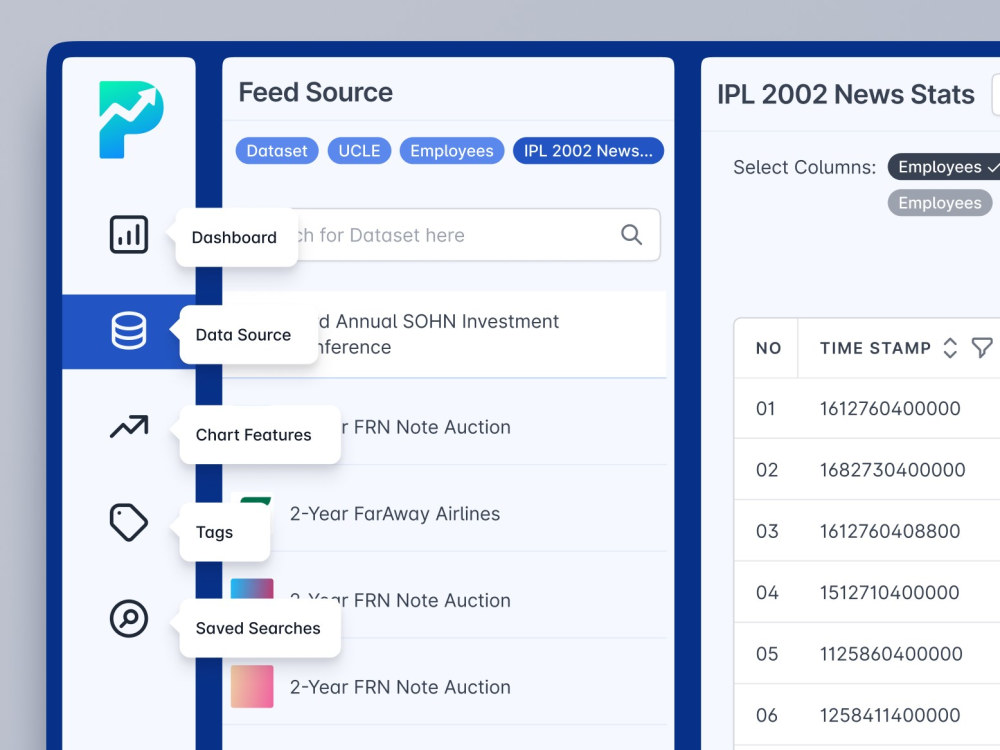This screenshot has height=750, width=1000.
Task: Click the IPL 2002 News Stats title
Action: (846, 94)
